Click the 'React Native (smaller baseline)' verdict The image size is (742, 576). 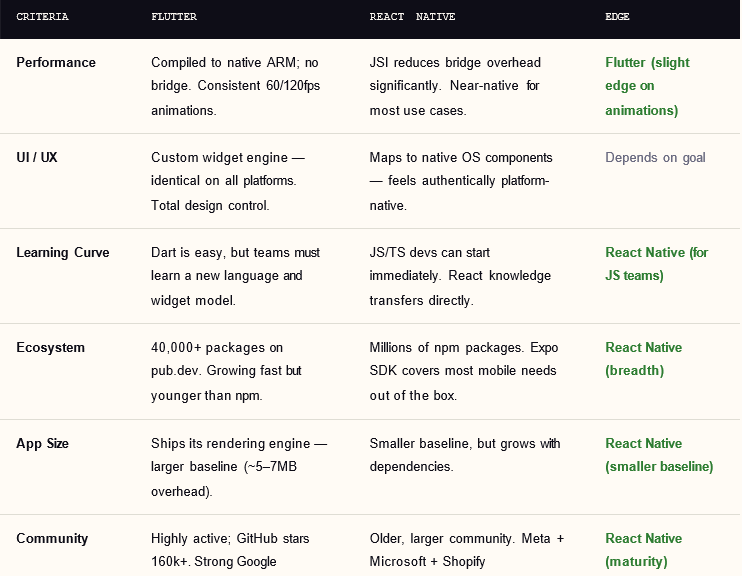pos(659,454)
